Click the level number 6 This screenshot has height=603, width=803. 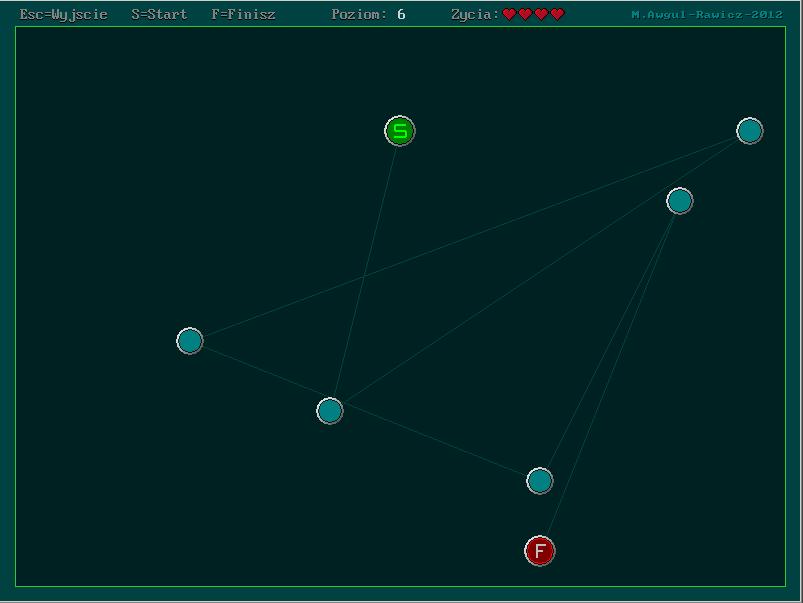coord(401,15)
